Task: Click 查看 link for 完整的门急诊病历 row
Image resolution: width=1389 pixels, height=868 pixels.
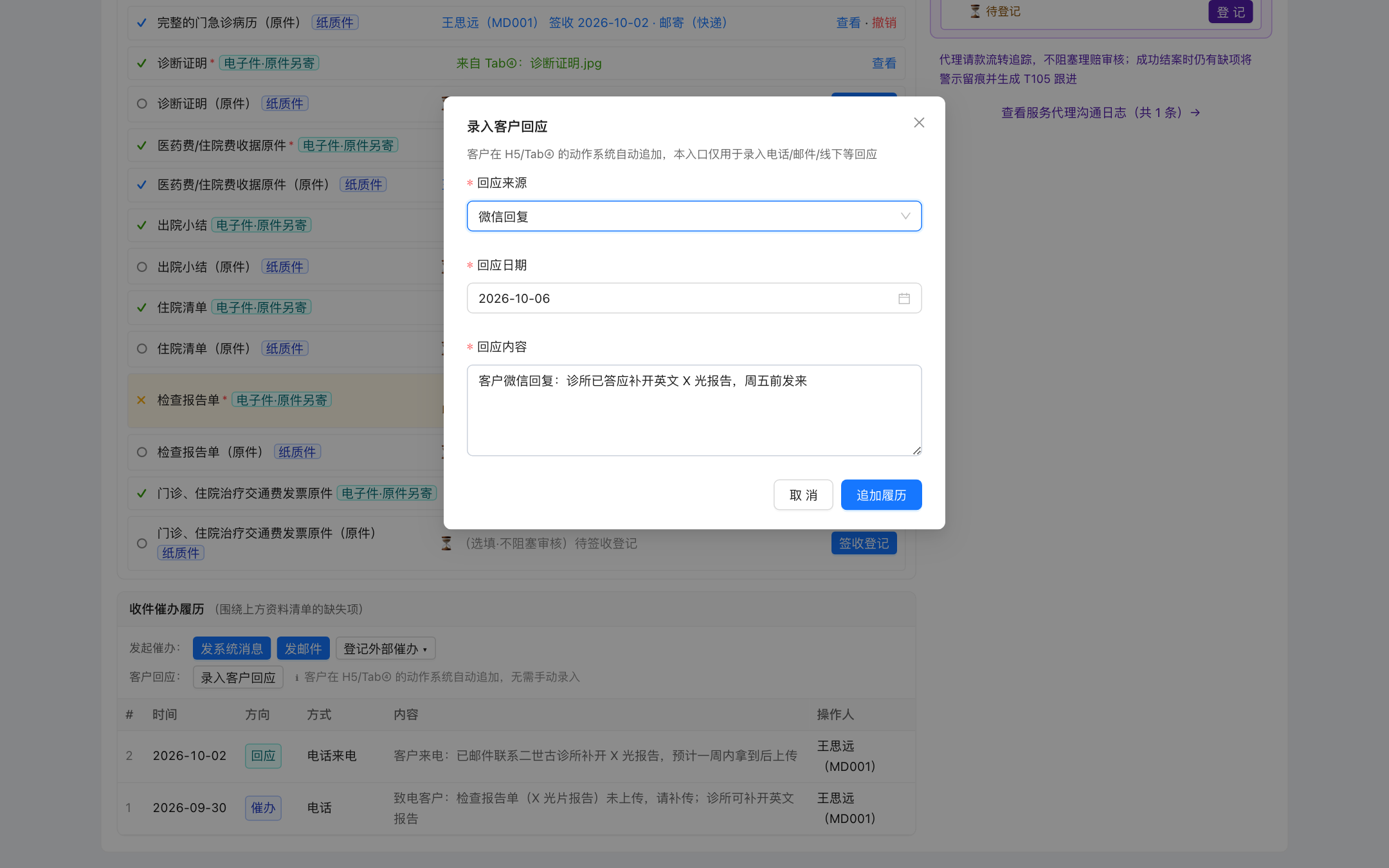Action: coord(848,23)
